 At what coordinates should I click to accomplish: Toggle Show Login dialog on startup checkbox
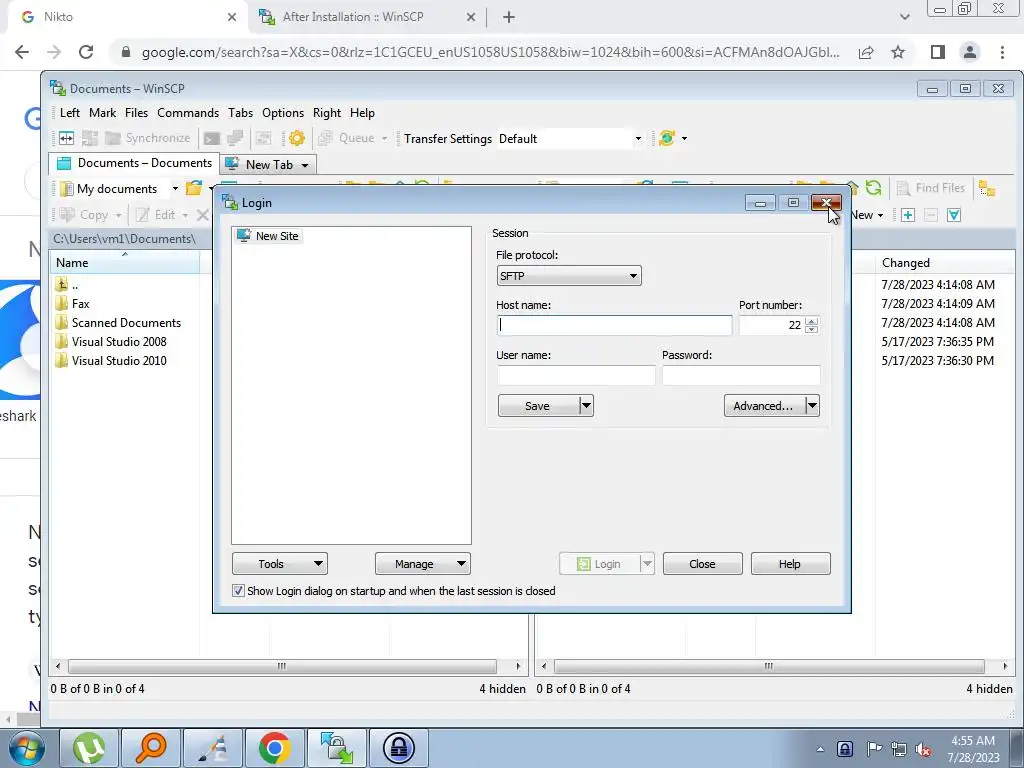click(238, 591)
